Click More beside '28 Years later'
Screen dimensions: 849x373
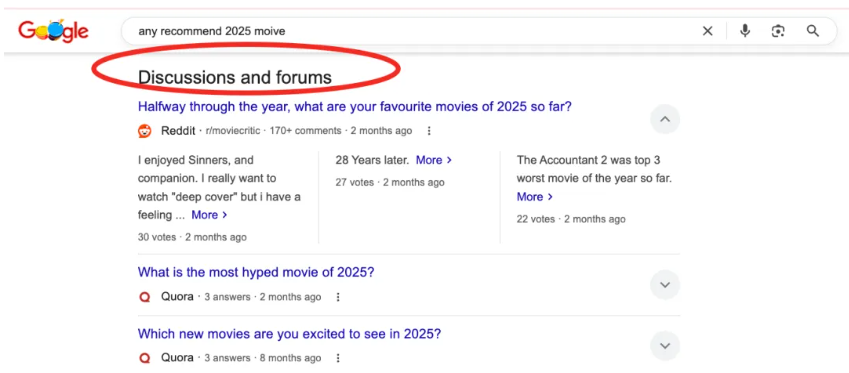tap(434, 160)
